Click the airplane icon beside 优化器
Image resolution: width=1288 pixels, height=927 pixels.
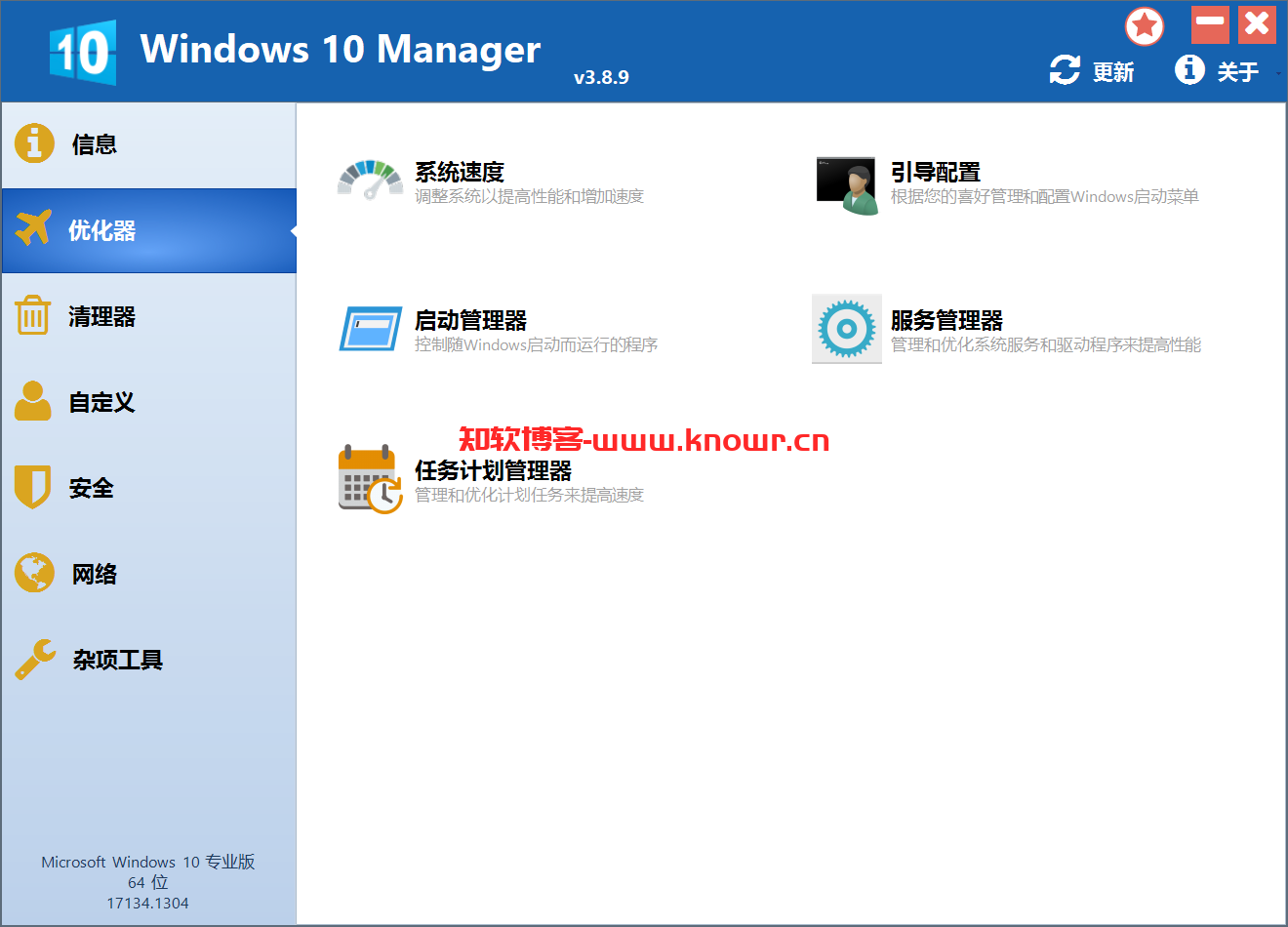click(34, 228)
